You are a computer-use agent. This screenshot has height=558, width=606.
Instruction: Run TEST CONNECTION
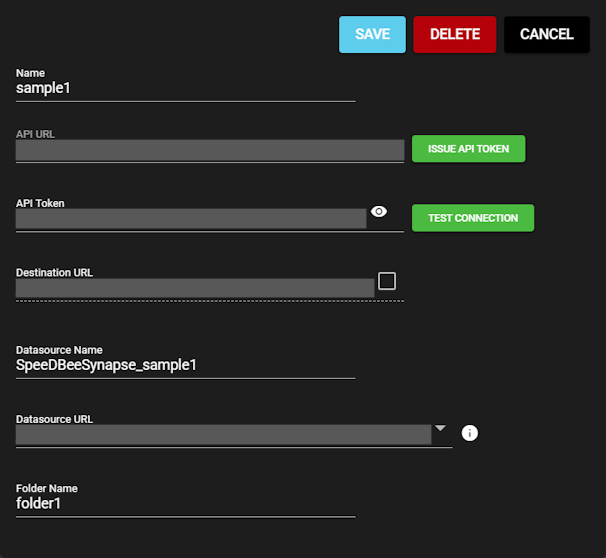[473, 218]
